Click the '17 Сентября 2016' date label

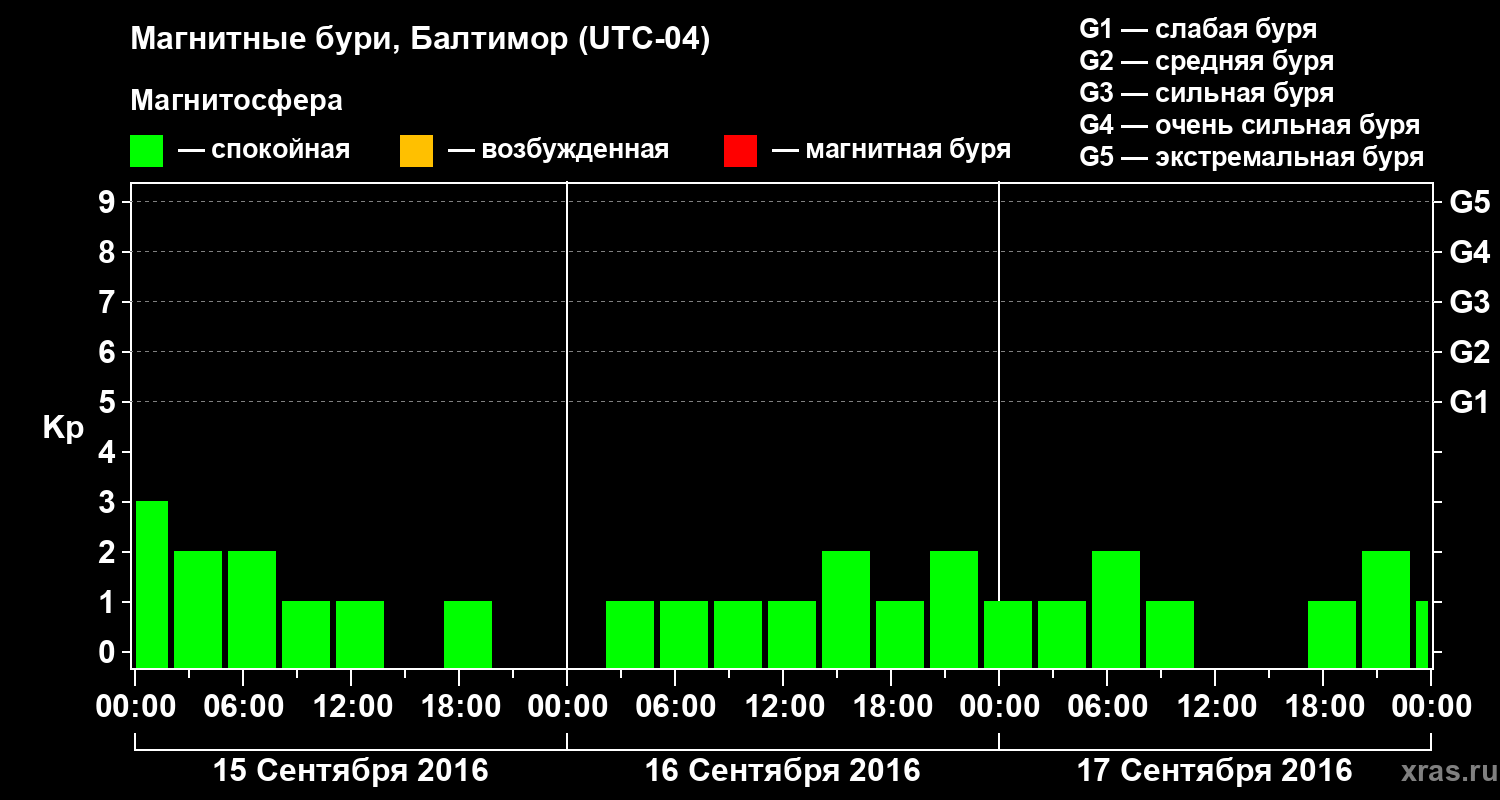pyautogui.click(x=1215, y=771)
